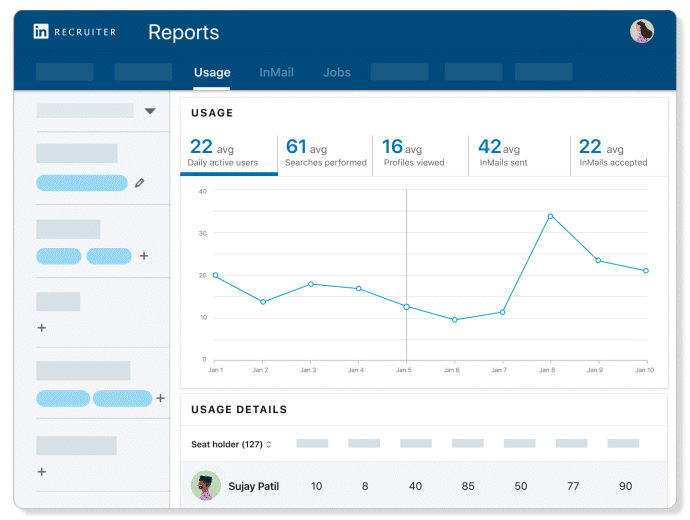Click the Jan 8 peak data point
The image size is (690, 520).
(x=550, y=216)
